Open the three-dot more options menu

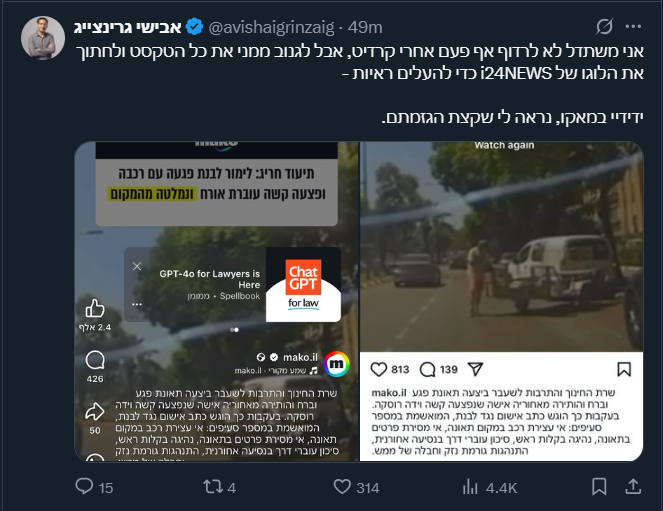click(x=633, y=27)
